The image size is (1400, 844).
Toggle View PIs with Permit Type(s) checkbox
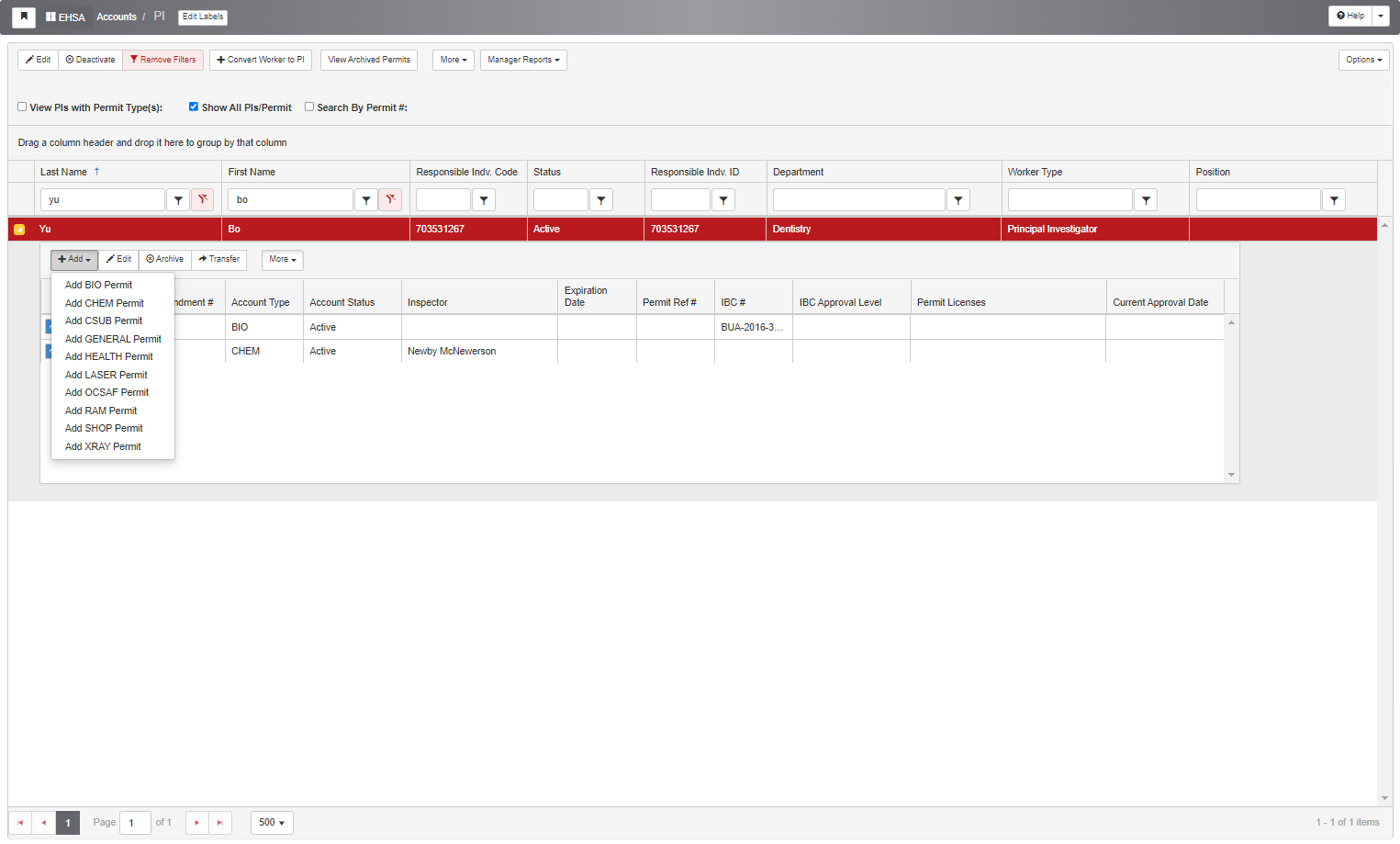click(22, 107)
